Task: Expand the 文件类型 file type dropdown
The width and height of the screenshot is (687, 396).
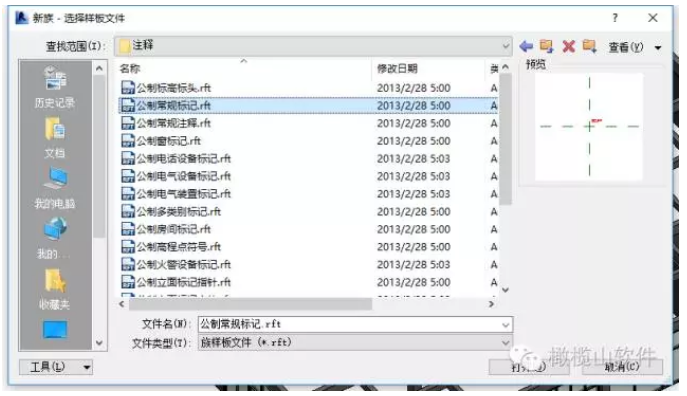Action: (506, 343)
